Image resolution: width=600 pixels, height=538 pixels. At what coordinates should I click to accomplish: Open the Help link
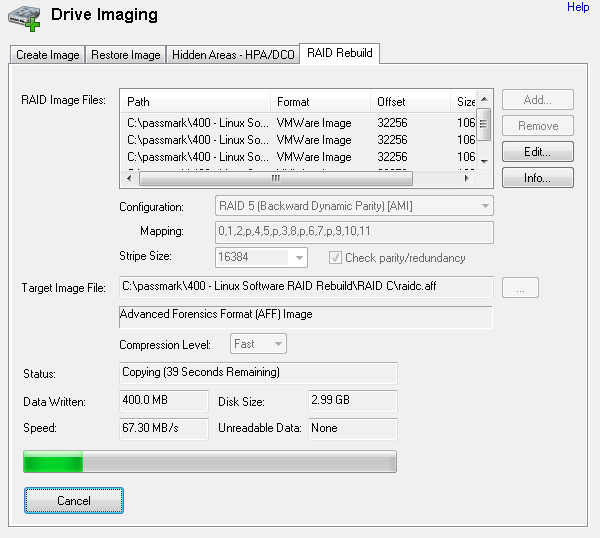click(578, 7)
